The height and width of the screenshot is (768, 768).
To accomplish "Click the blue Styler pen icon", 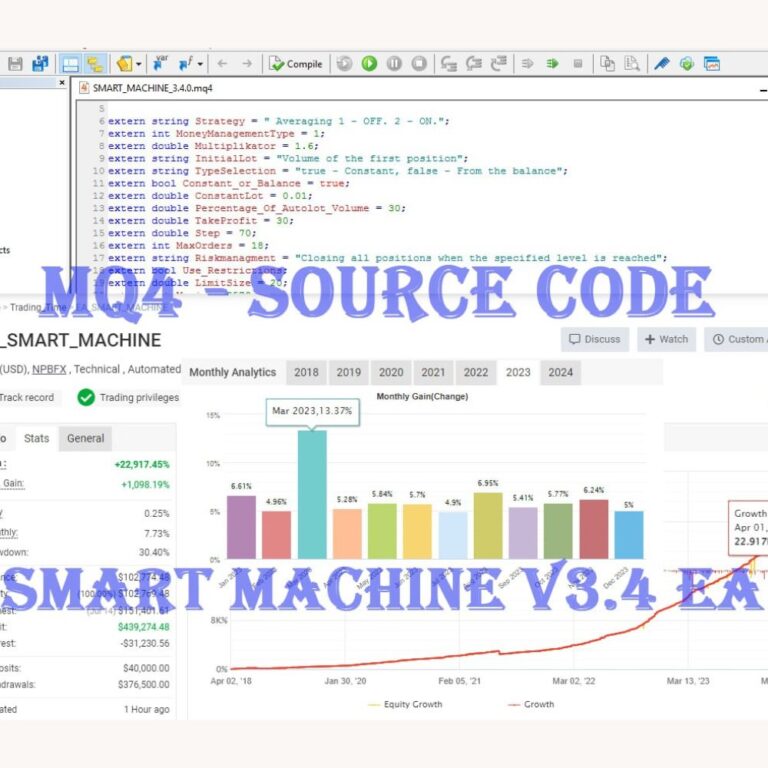I will point(662,64).
